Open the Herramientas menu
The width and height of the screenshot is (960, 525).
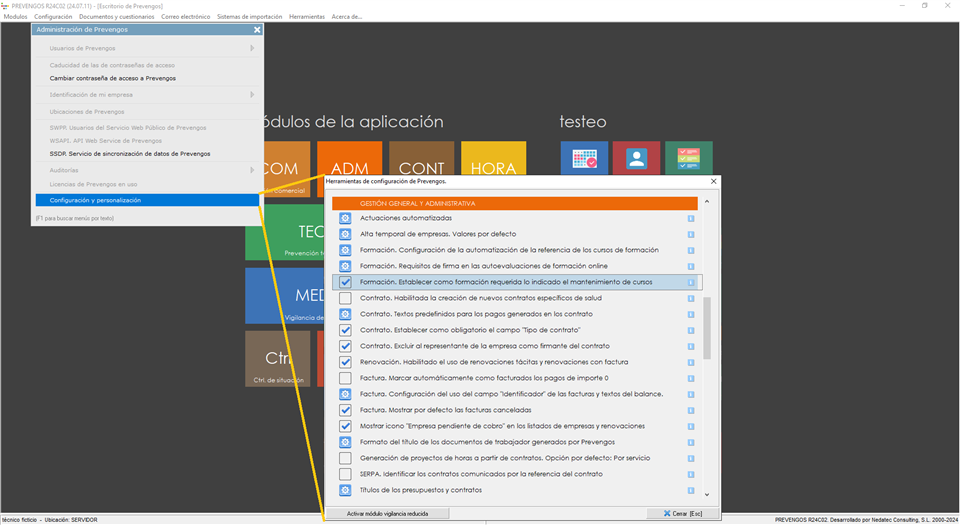(306, 17)
